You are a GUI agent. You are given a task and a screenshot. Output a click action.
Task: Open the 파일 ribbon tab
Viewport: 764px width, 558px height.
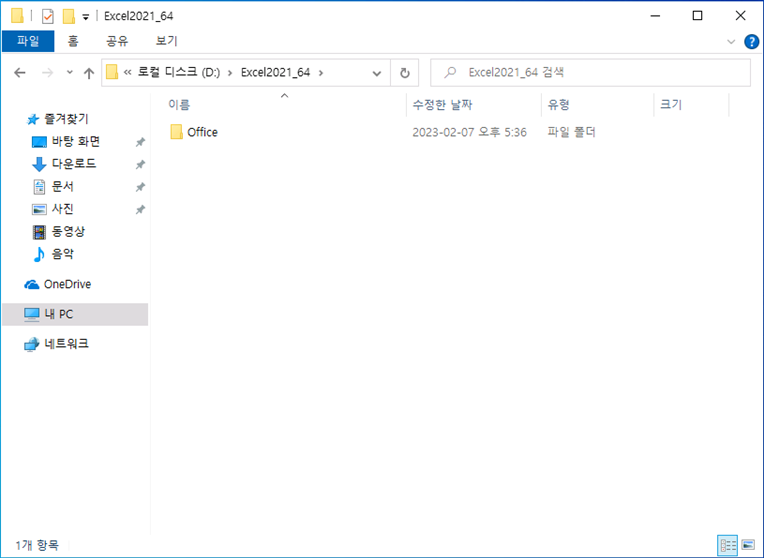click(x=28, y=41)
